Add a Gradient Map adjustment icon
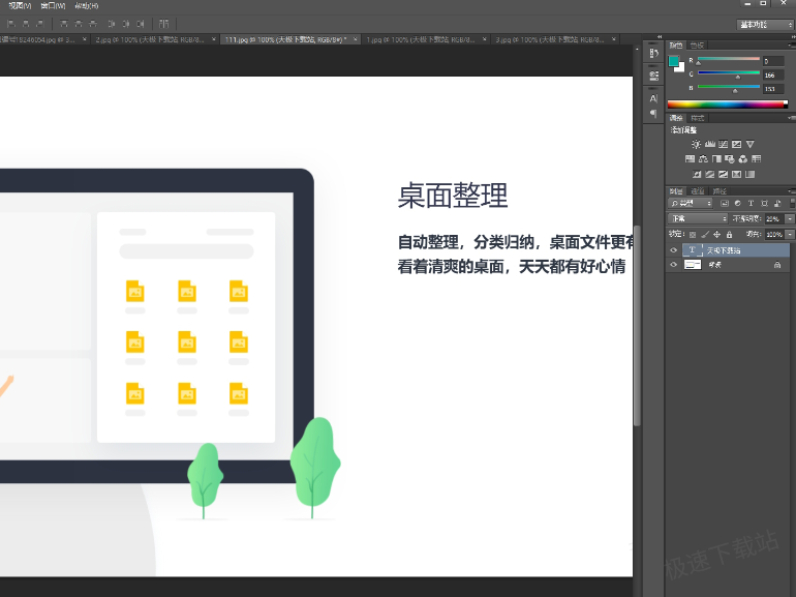This screenshot has width=796, height=597. (x=750, y=174)
